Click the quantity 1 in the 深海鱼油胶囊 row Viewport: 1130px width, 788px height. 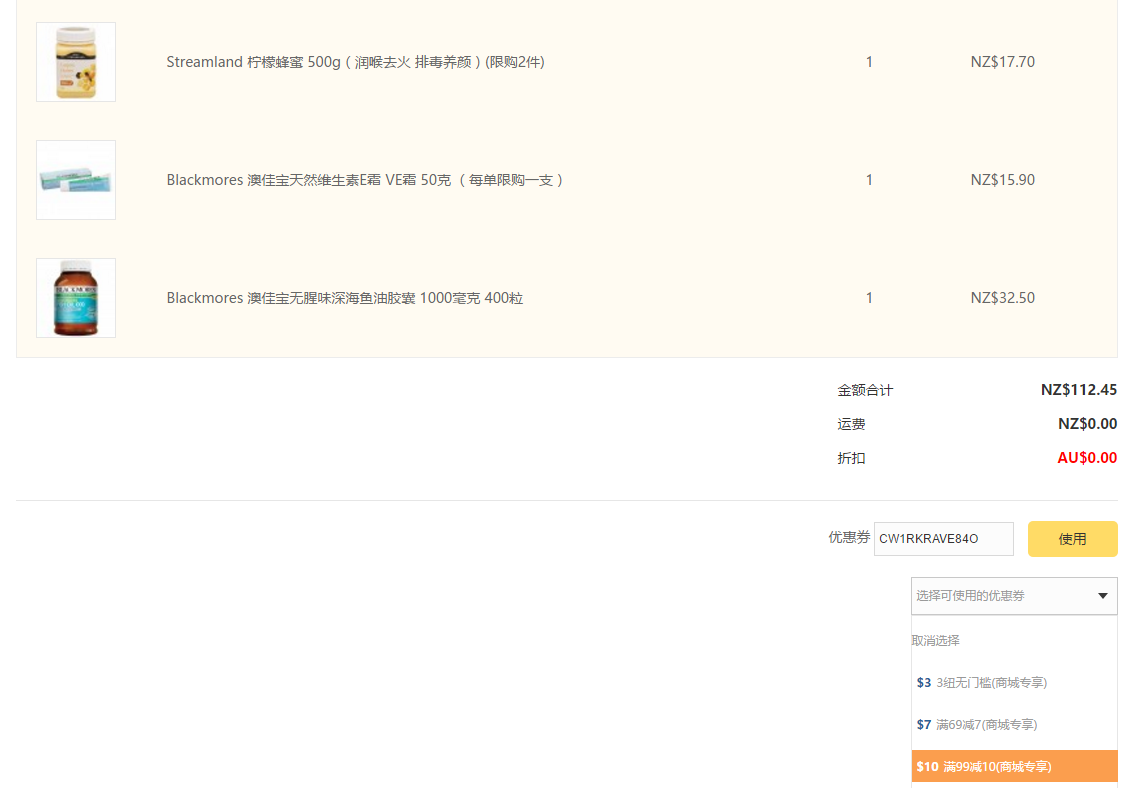coord(869,298)
